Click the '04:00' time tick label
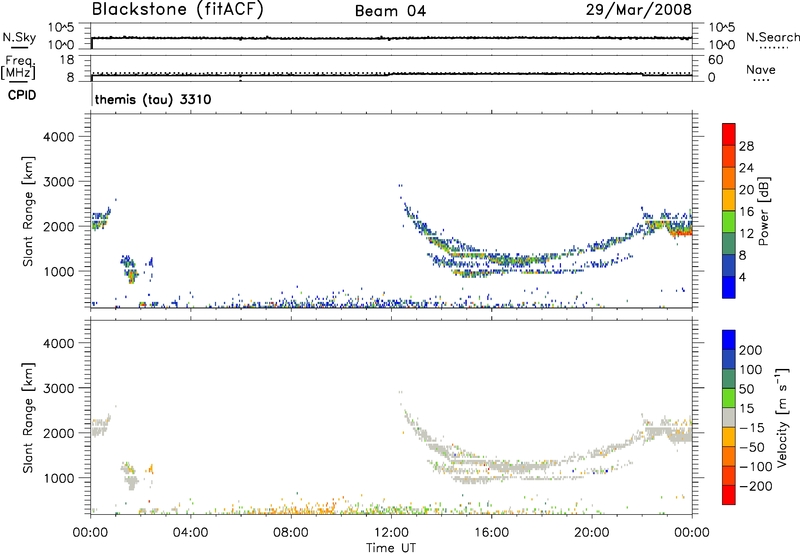800x554 pixels. coord(190,533)
